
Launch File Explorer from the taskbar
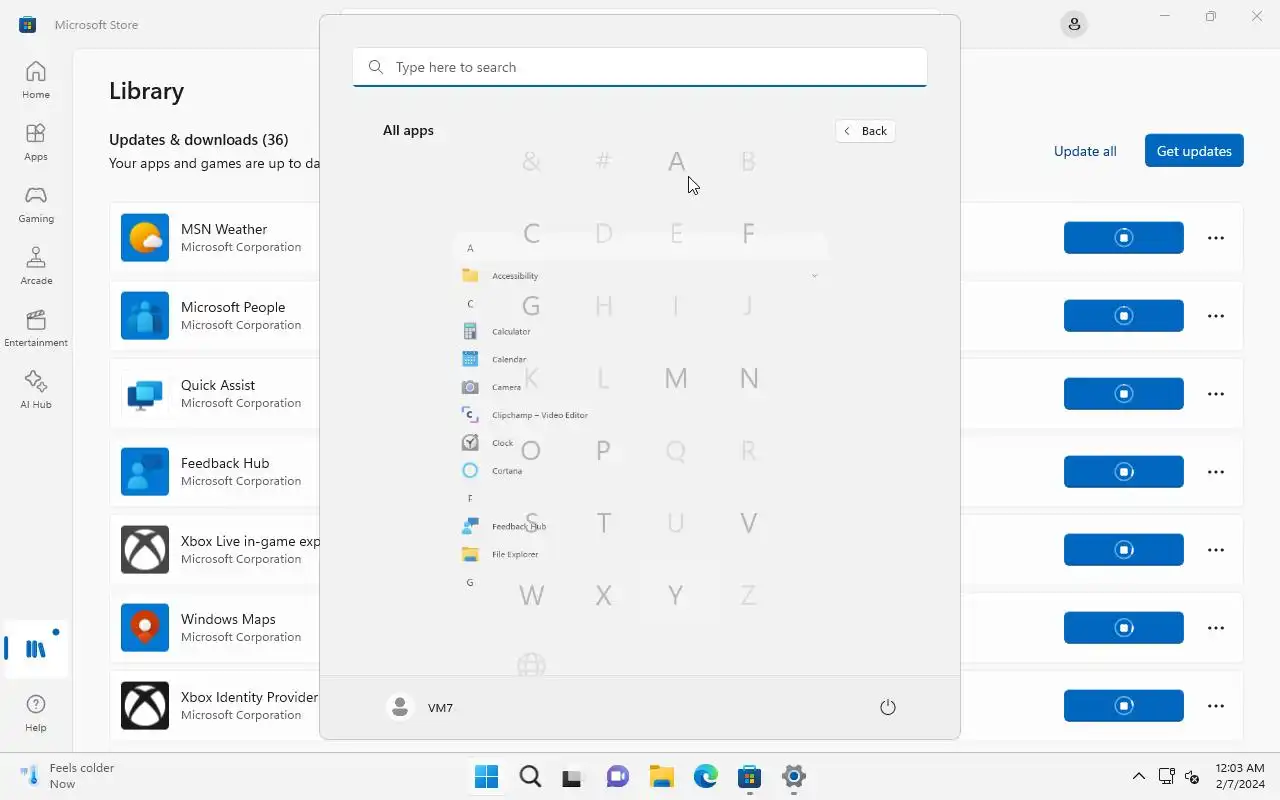pyautogui.click(x=662, y=776)
